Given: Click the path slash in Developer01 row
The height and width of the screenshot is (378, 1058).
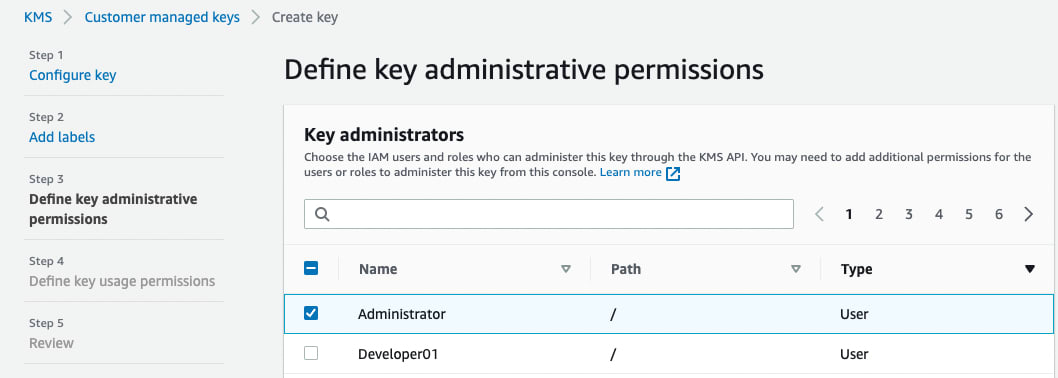Looking at the screenshot, I should pos(613,354).
